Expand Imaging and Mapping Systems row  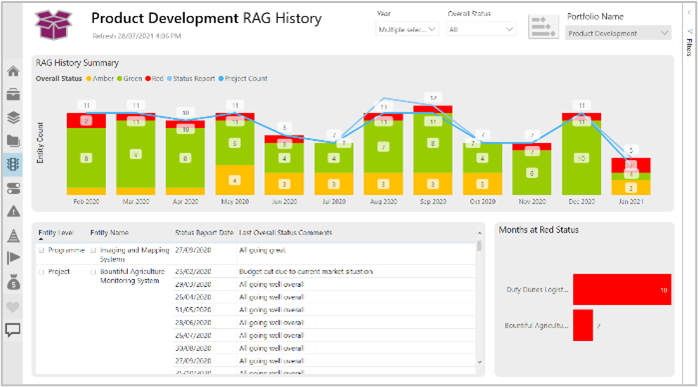(93, 251)
